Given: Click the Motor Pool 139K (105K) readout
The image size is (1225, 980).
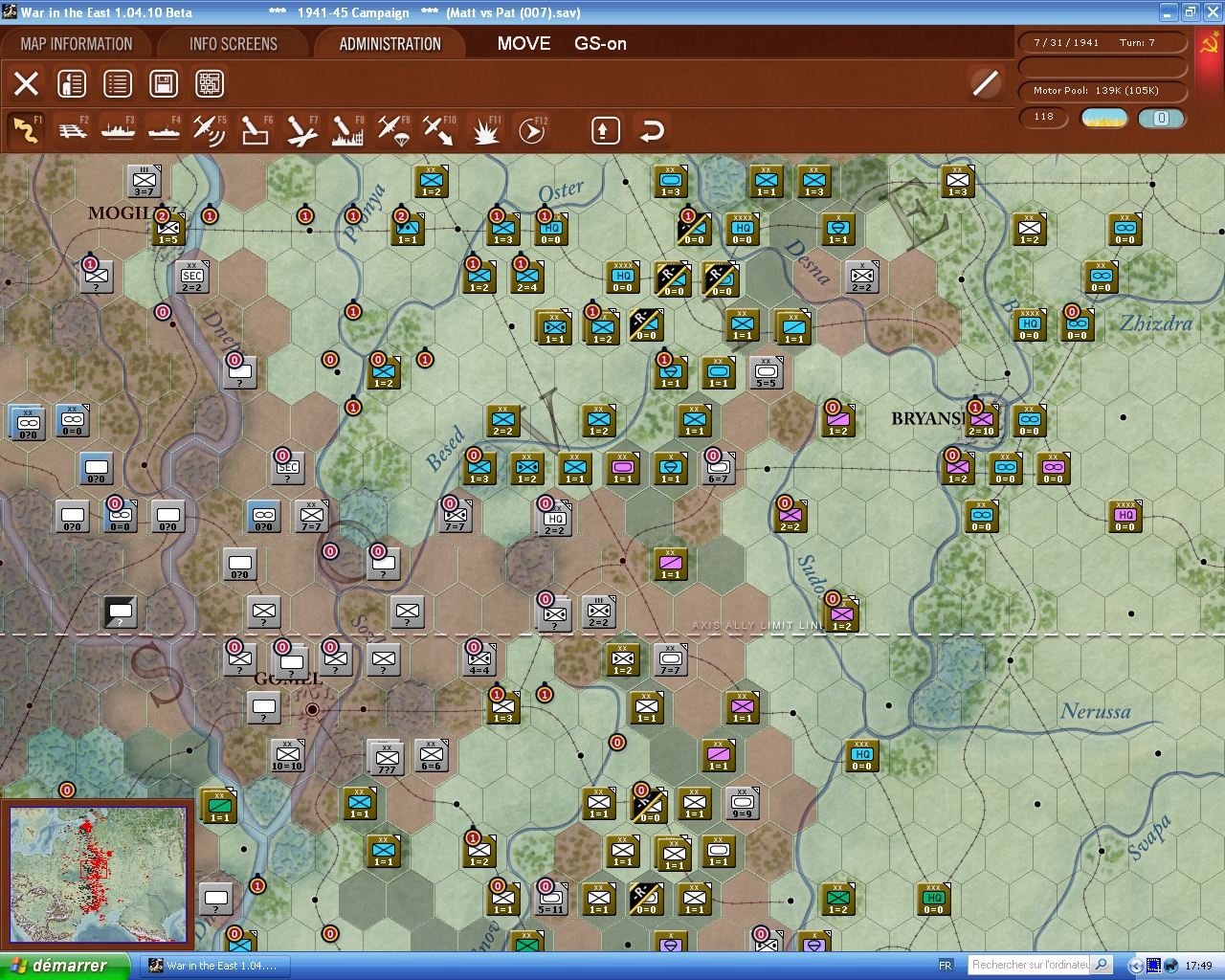Looking at the screenshot, I should tap(1102, 90).
